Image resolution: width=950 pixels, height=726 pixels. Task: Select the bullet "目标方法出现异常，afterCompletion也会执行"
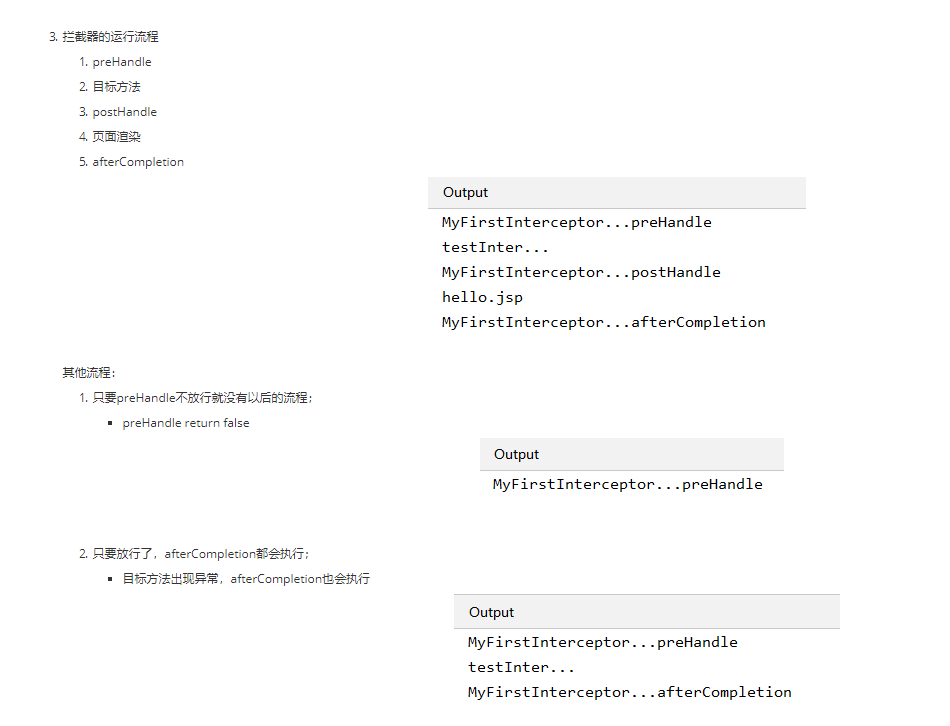pyautogui.click(x=246, y=579)
